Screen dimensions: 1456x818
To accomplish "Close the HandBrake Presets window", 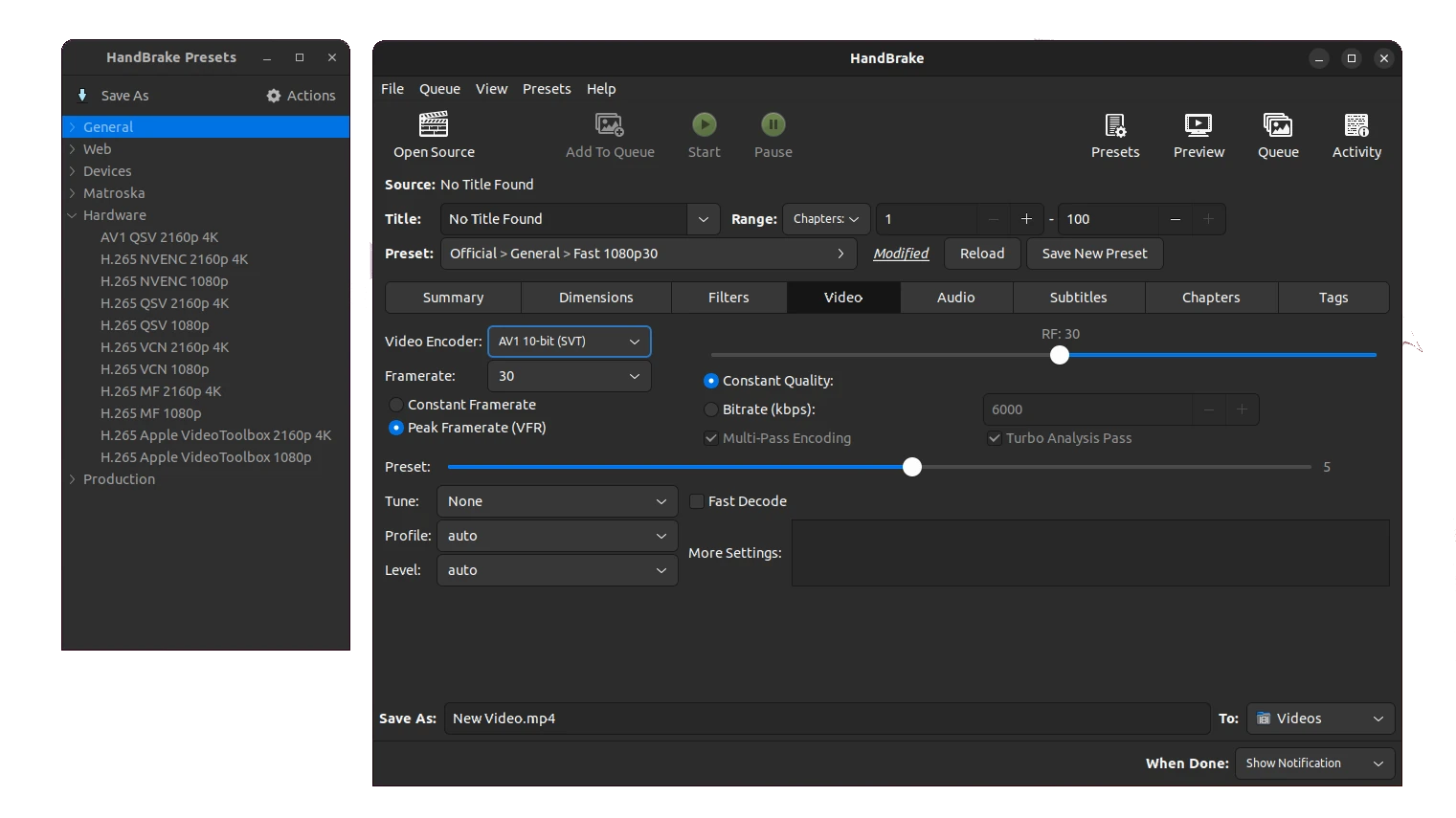I will [332, 58].
